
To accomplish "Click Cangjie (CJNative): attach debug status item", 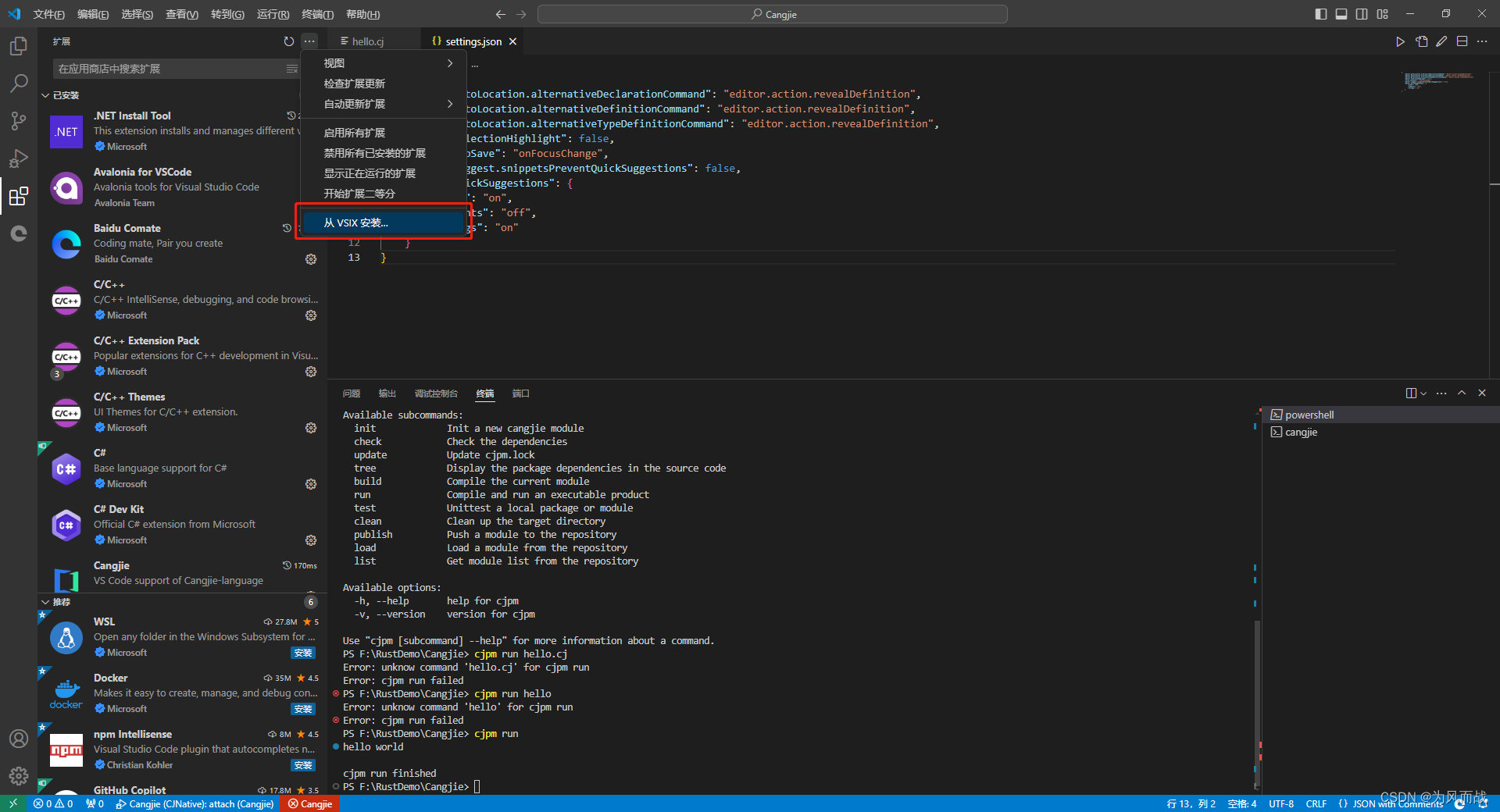I will point(195,803).
